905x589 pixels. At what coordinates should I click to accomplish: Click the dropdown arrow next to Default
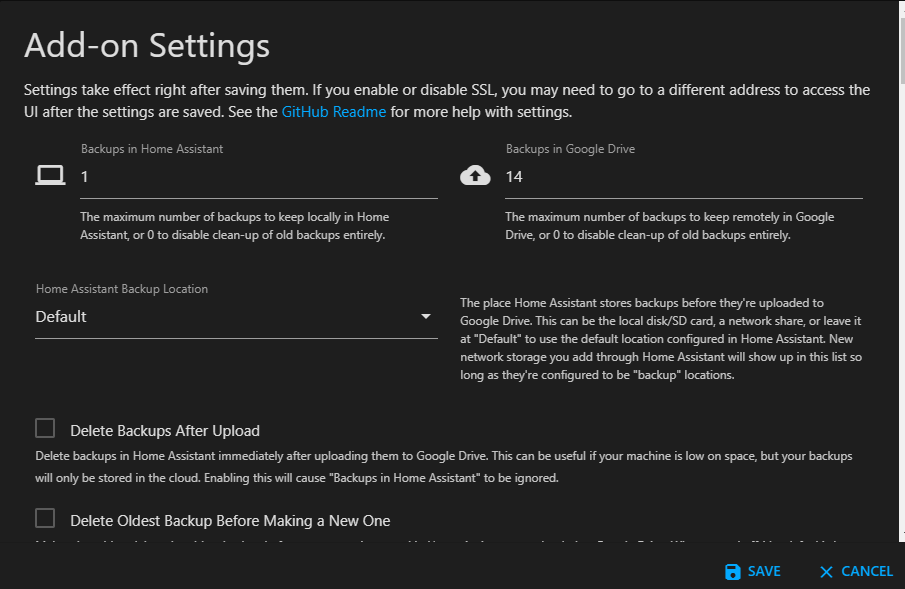click(425, 316)
